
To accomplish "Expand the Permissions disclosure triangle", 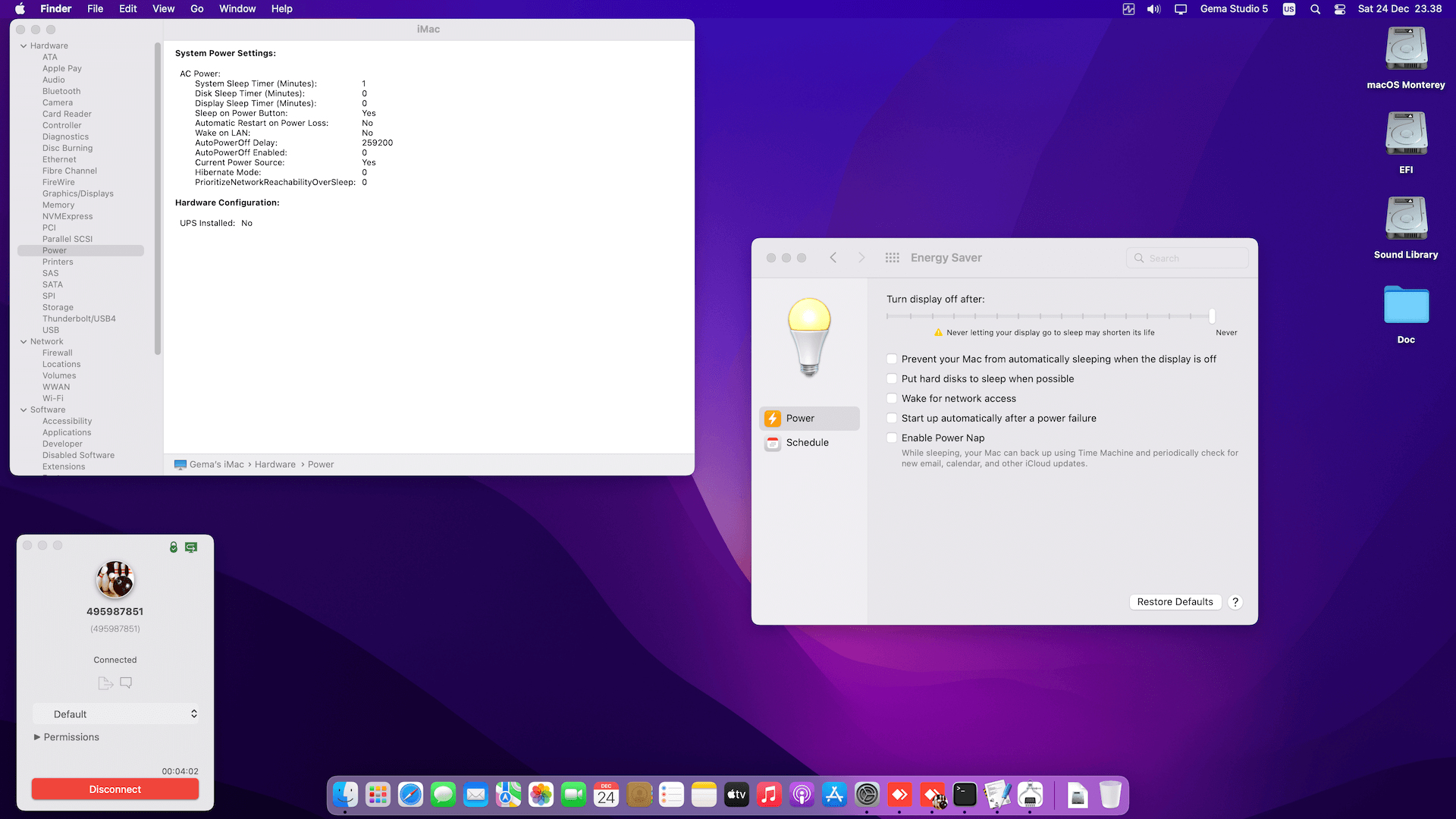I will coord(36,737).
